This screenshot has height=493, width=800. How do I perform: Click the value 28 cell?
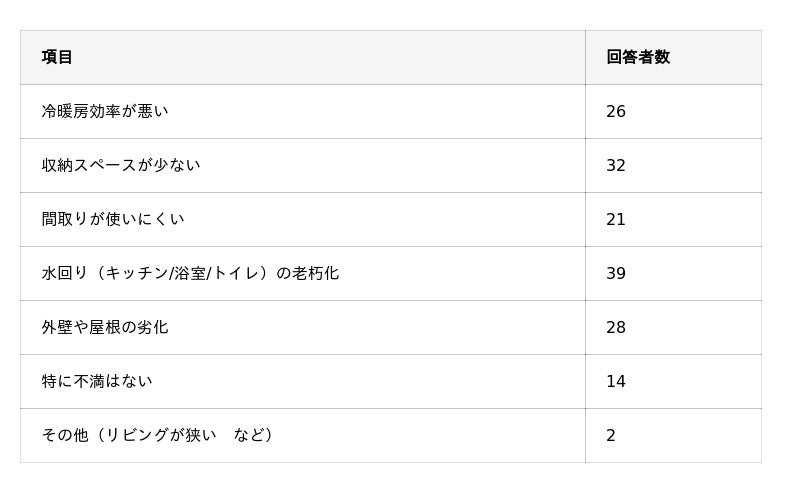coord(616,327)
